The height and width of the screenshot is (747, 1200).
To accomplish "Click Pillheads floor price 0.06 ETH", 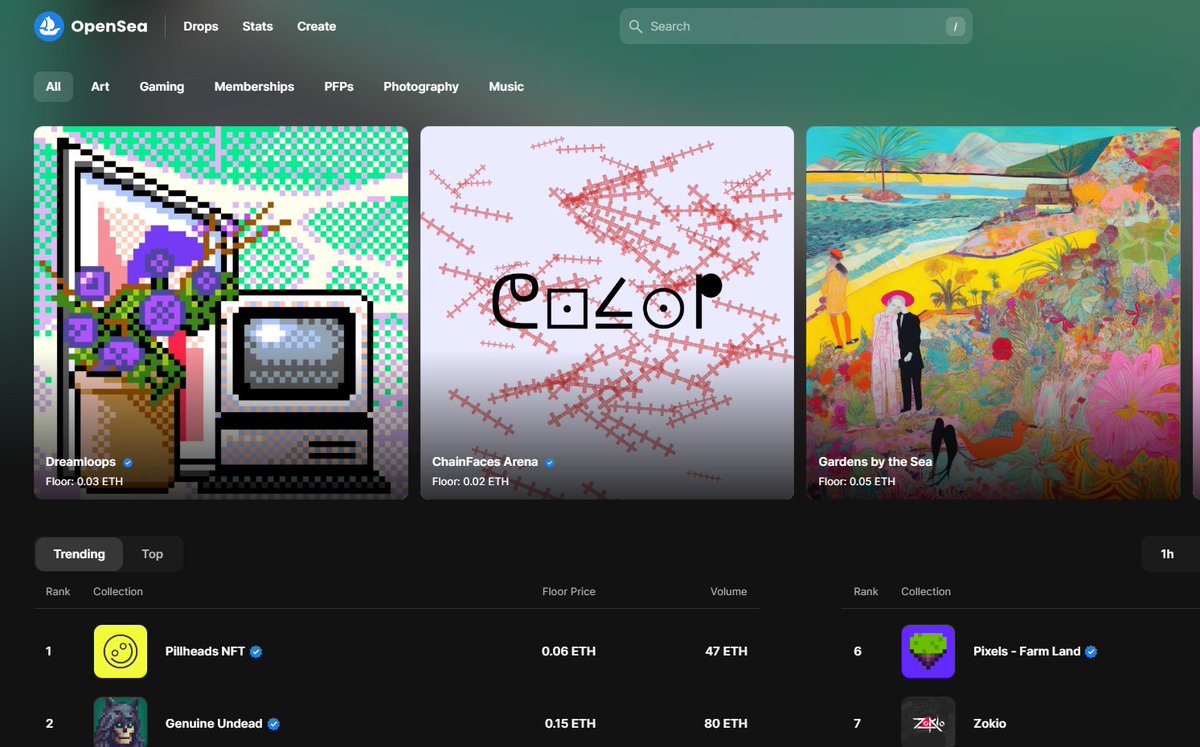I will pos(569,651).
